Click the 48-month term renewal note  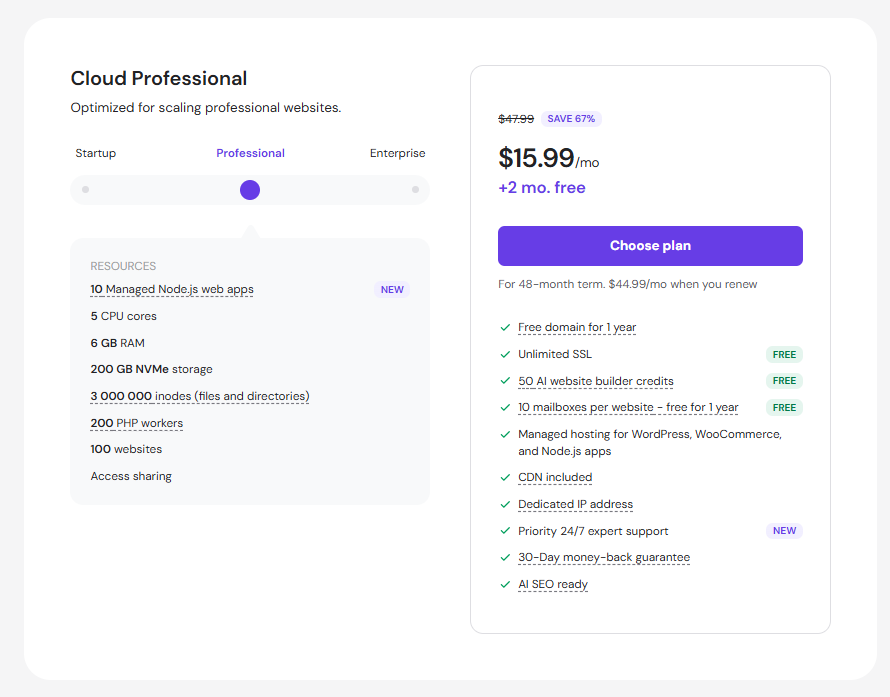628,284
